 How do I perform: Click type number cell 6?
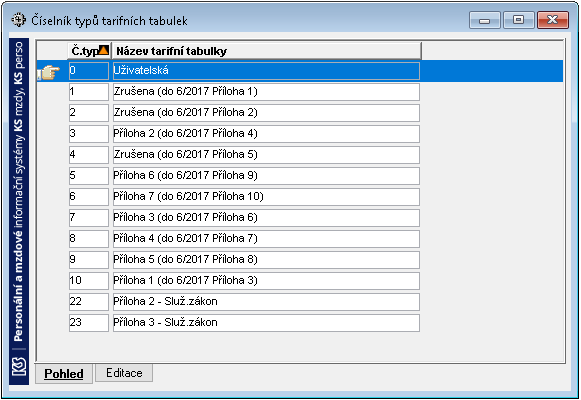click(x=89, y=197)
